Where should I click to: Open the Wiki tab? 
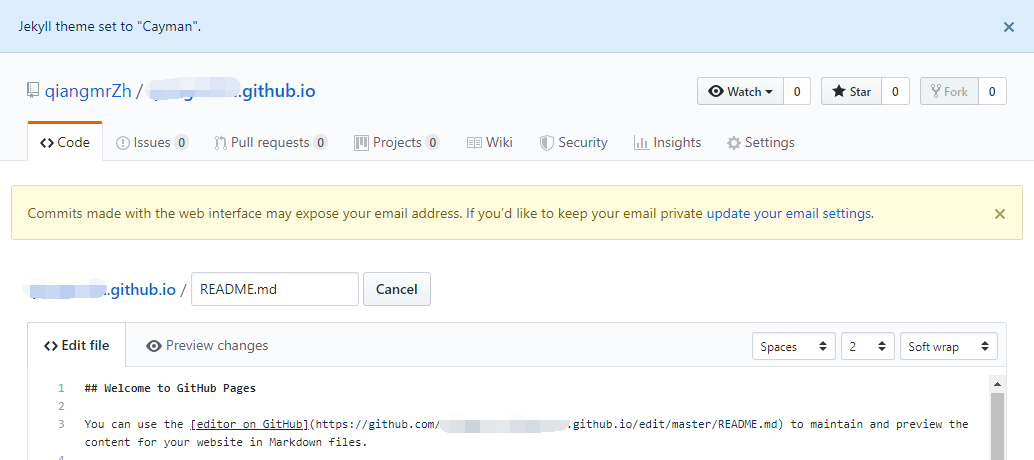click(489, 142)
